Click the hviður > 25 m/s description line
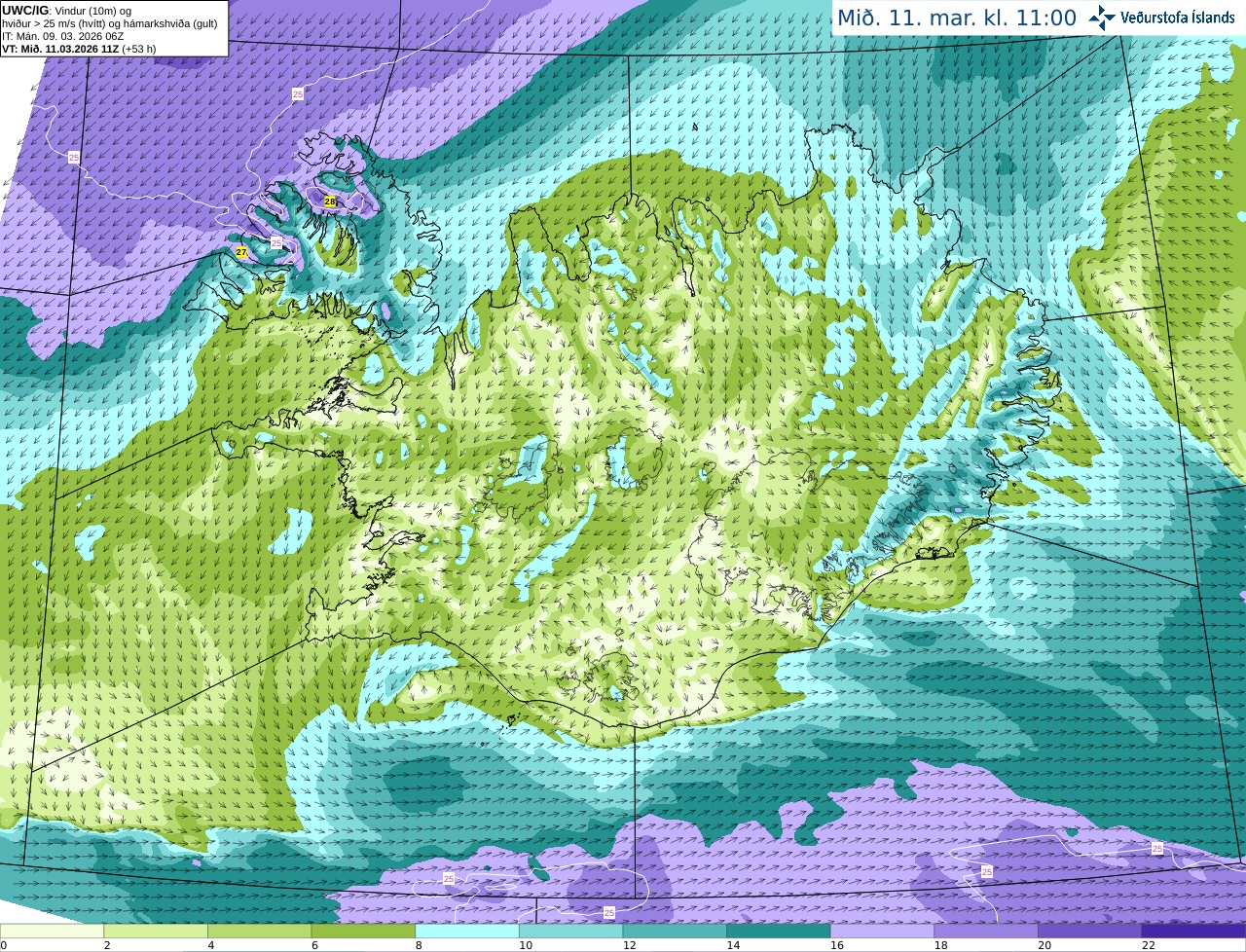Screen dimensions: 1246x952 click(x=110, y=23)
